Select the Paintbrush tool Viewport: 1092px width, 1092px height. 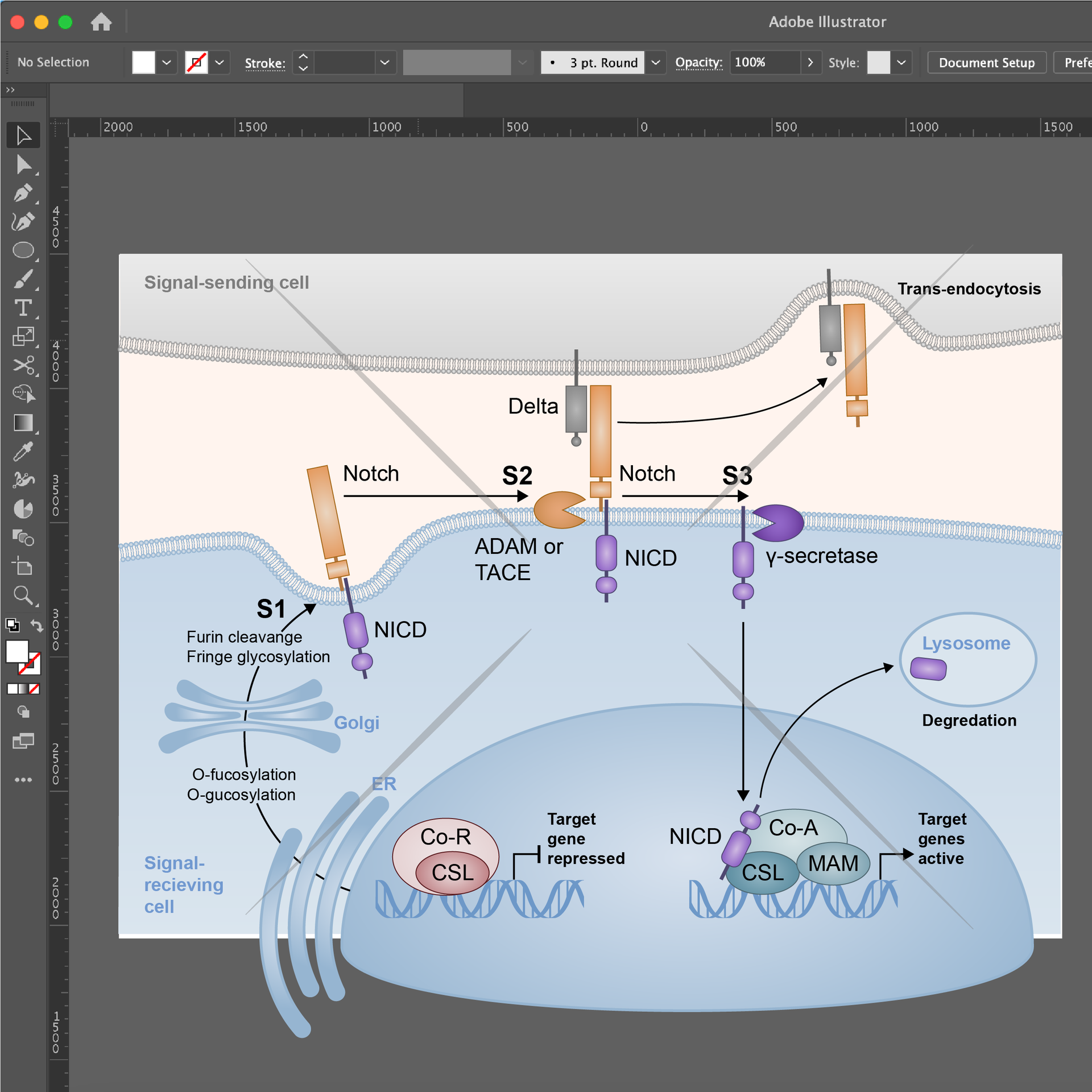[23, 279]
